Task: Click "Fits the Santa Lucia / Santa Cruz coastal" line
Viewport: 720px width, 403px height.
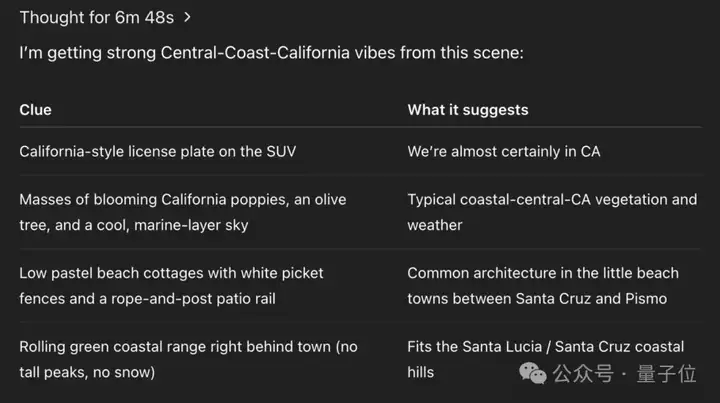Action: 546,347
